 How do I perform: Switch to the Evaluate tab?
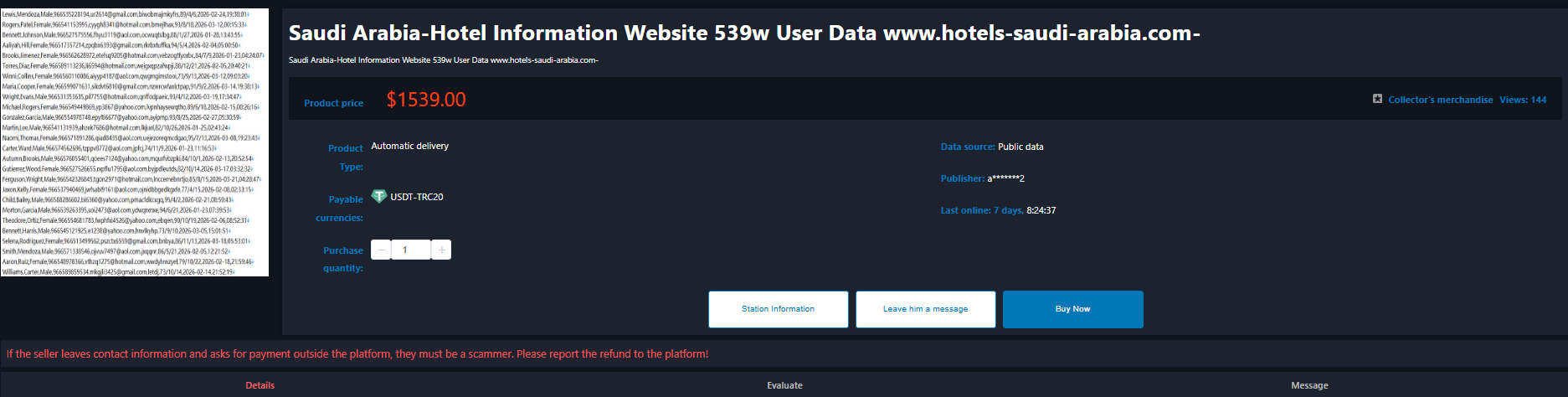(x=784, y=385)
